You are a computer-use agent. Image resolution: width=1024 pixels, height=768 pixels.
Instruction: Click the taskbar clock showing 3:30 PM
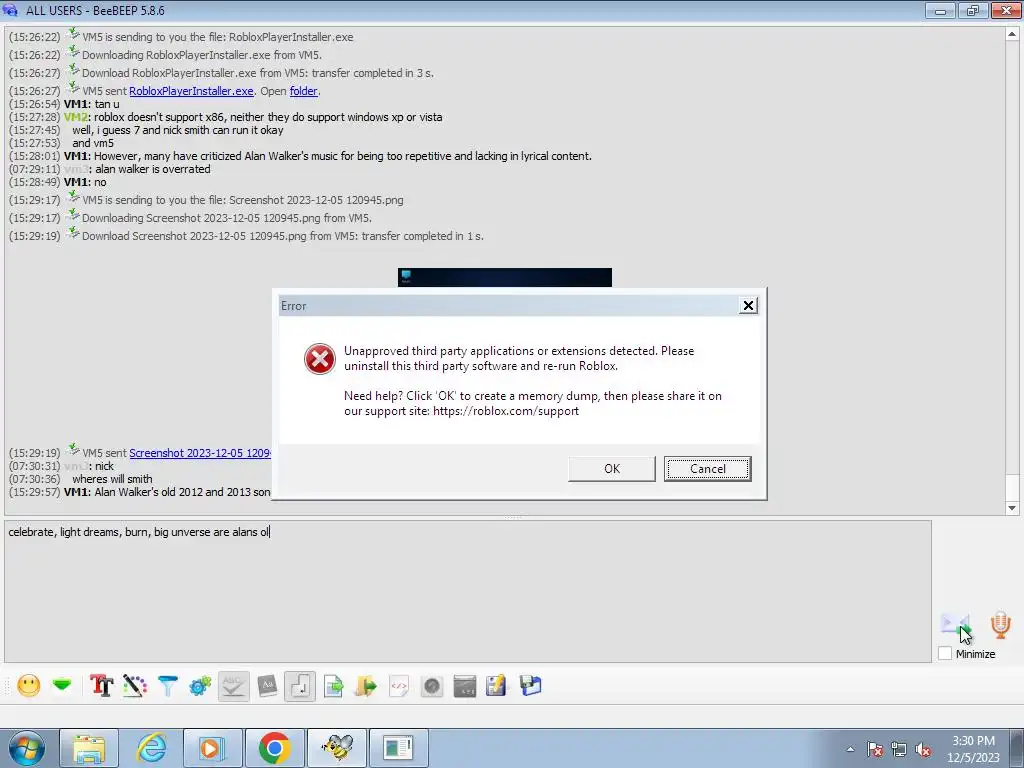(x=973, y=749)
